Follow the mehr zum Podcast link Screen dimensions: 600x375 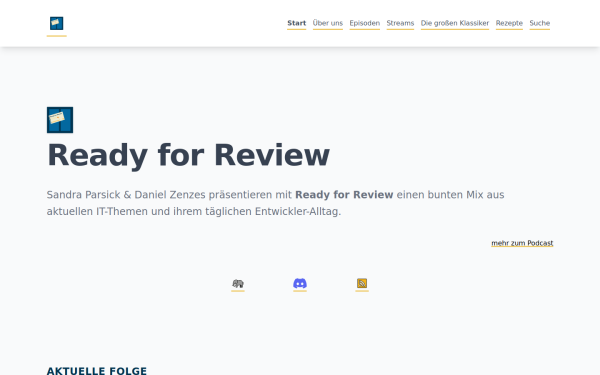tap(522, 243)
